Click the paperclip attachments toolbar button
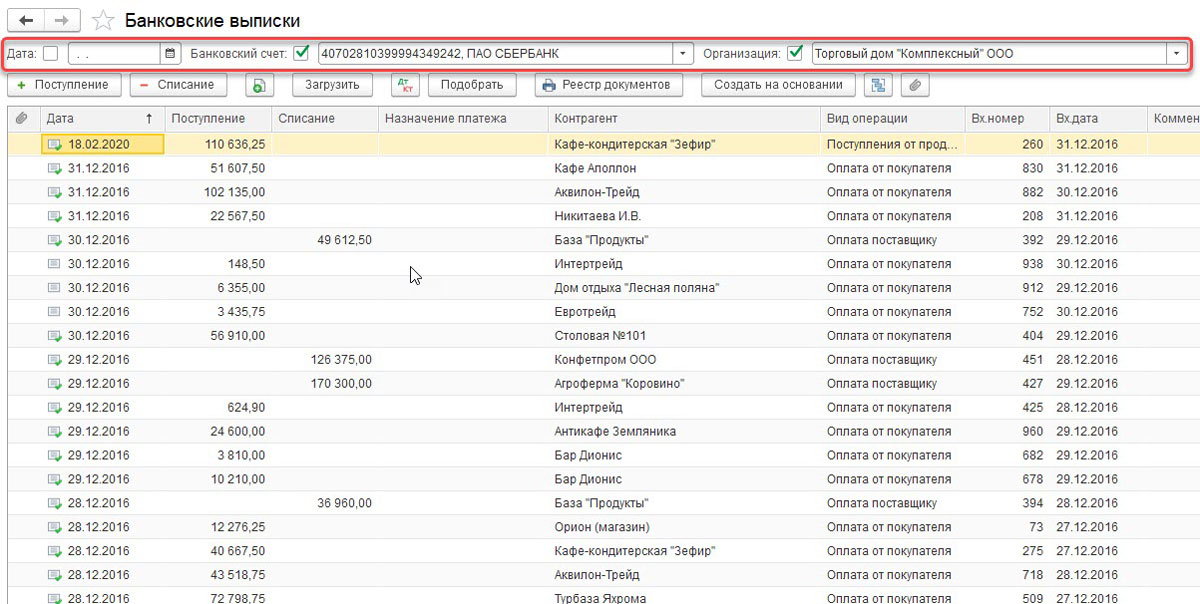Screen dimensions: 1200x604 [x=914, y=86]
